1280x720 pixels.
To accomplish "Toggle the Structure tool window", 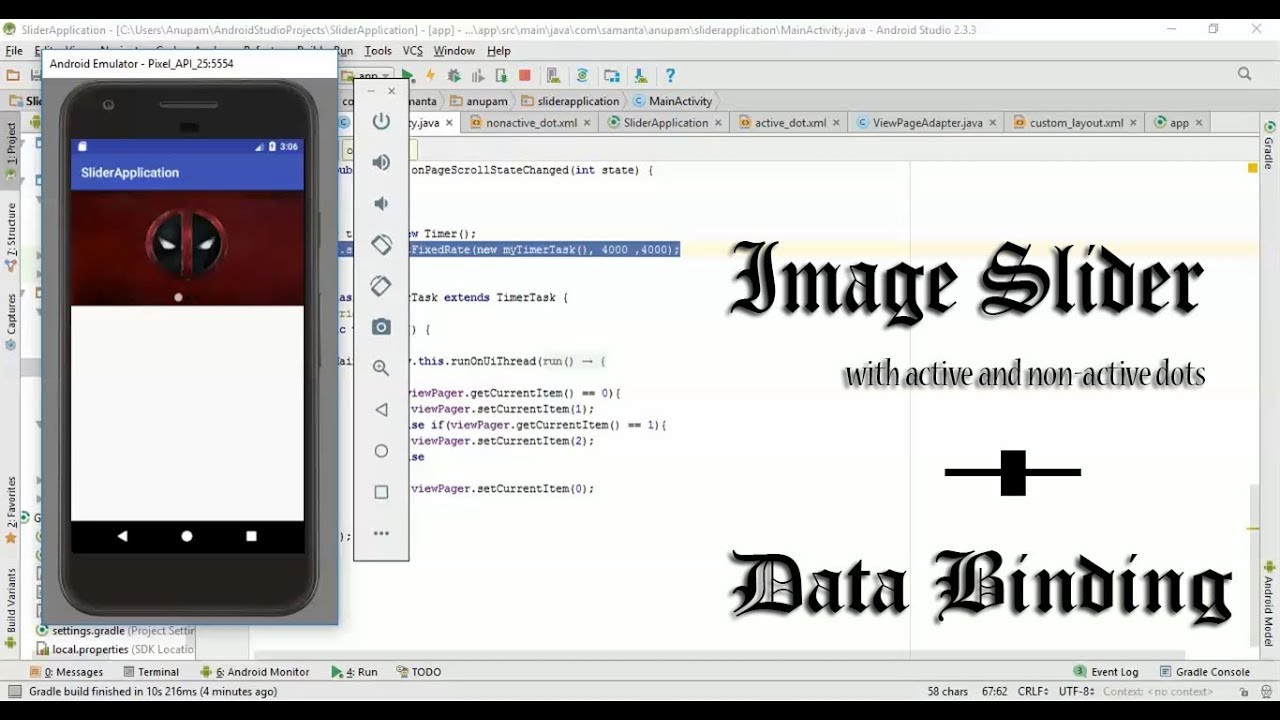I will 11,238.
